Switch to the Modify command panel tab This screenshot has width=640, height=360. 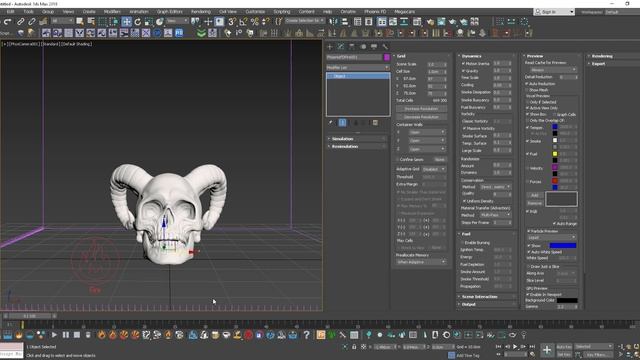pyautogui.click(x=341, y=47)
